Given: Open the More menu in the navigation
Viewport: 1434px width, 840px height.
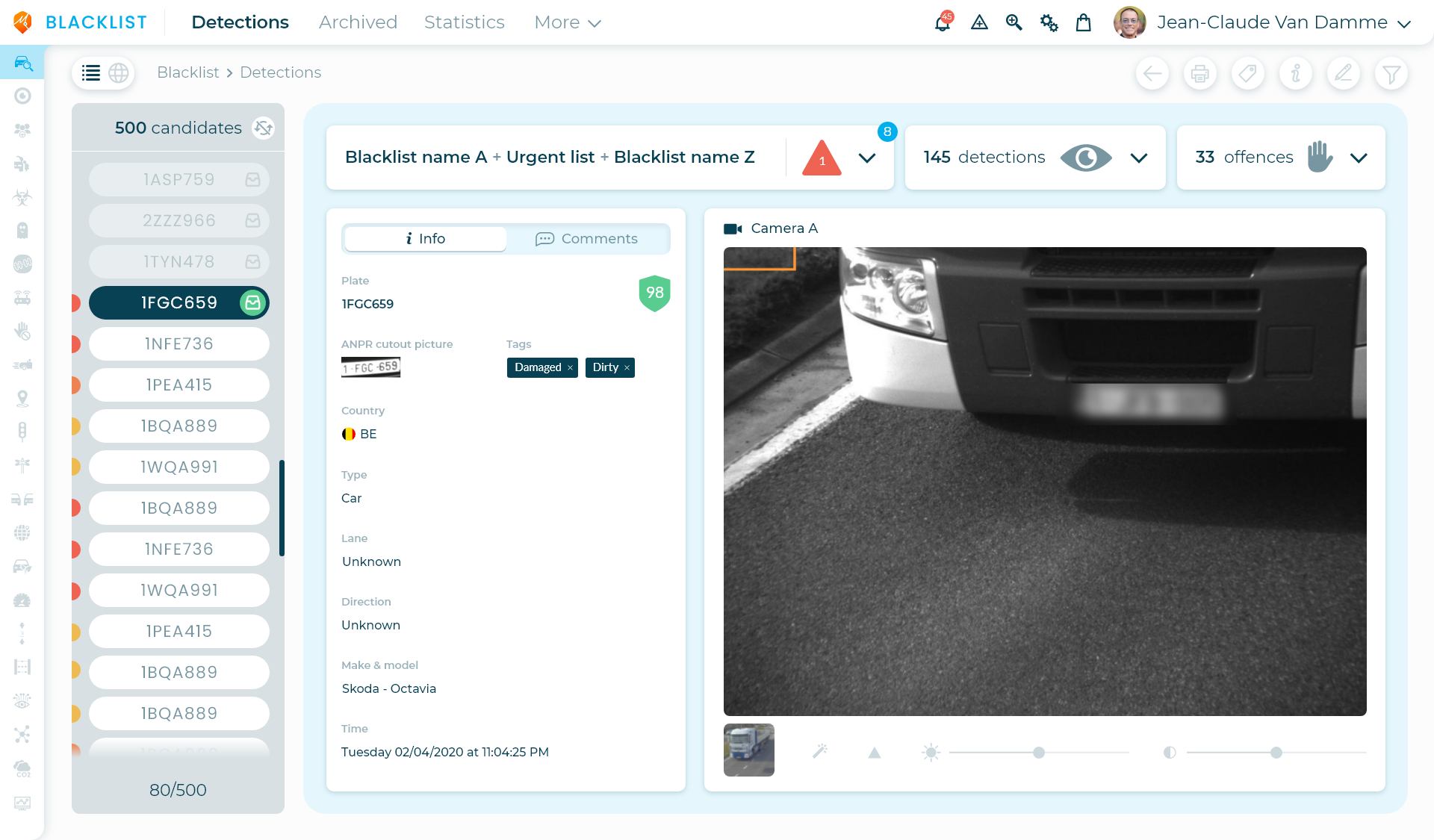Looking at the screenshot, I should tap(567, 22).
